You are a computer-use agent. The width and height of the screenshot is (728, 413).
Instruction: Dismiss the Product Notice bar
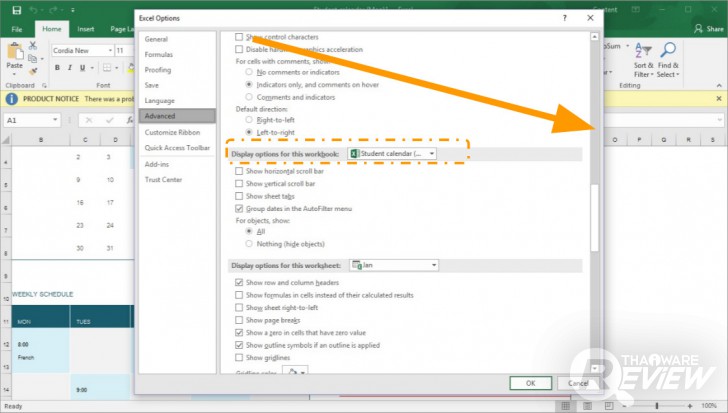pyautogui.click(x=719, y=98)
